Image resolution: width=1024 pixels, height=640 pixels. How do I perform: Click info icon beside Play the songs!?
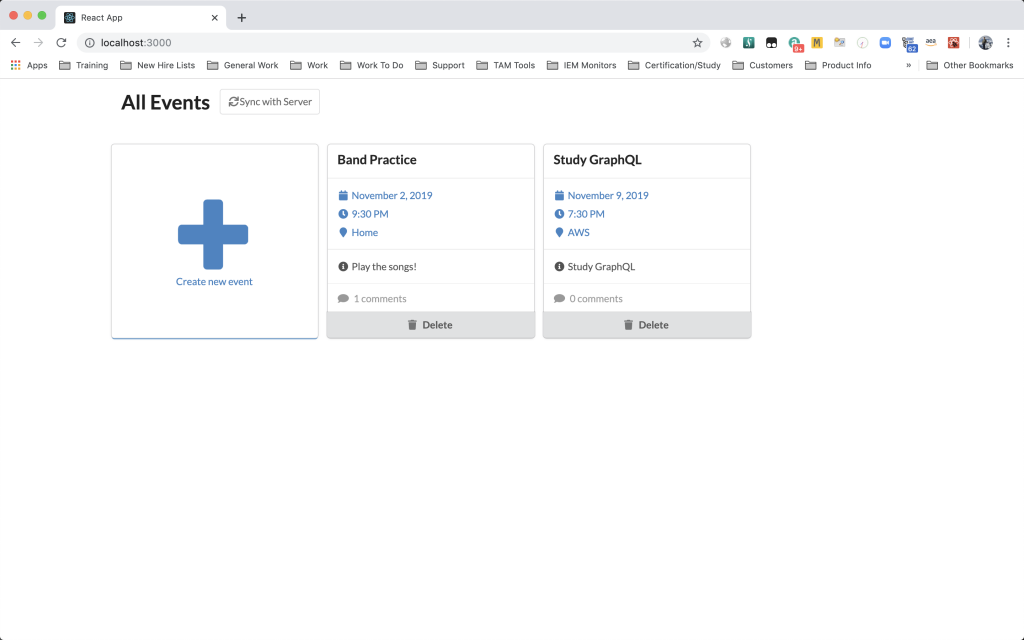click(343, 266)
